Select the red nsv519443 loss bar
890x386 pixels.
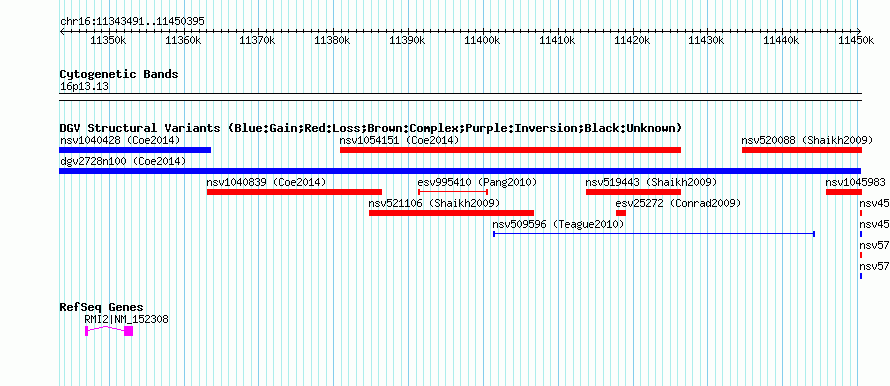tap(633, 192)
